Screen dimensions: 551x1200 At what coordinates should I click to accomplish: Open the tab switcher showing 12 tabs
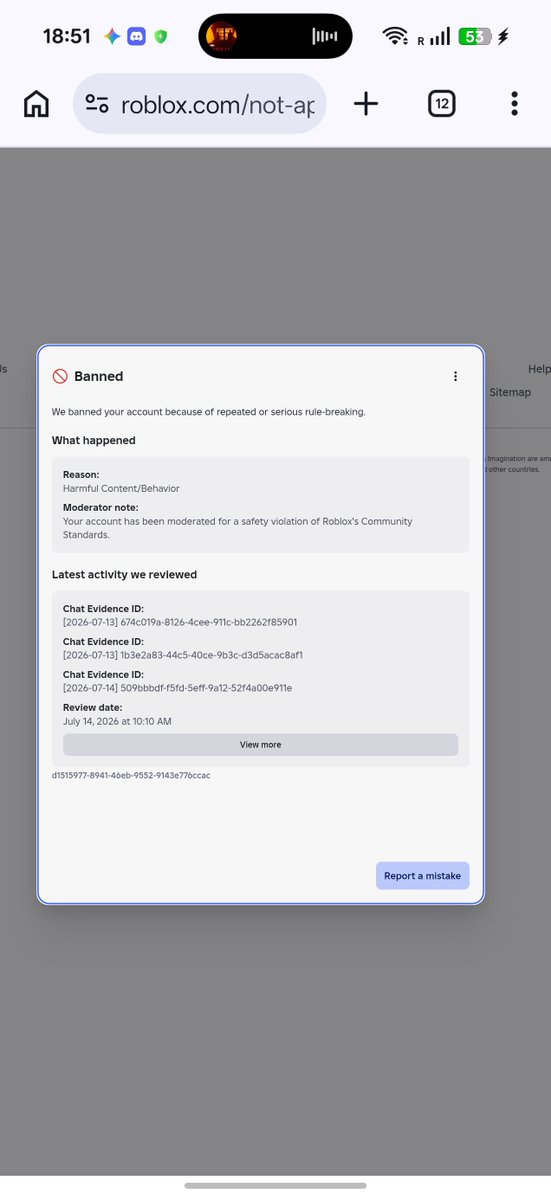pyautogui.click(x=442, y=103)
